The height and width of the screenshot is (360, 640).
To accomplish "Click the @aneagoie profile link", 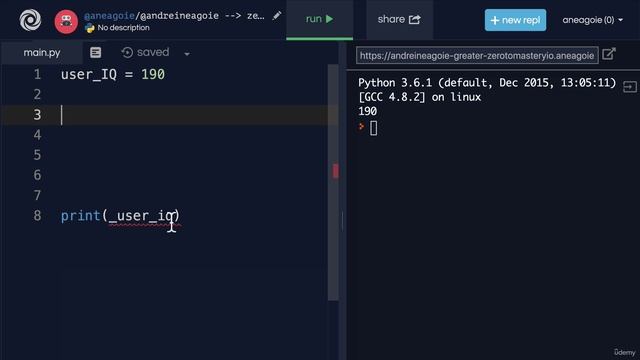I will 109,16.
